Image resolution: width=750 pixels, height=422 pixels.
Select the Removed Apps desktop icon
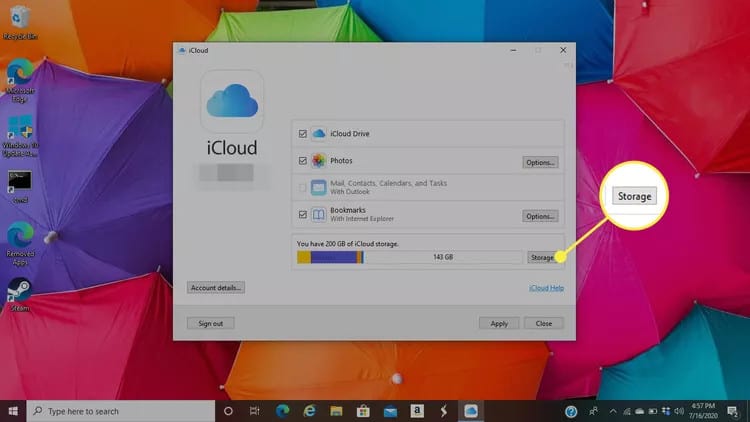tap(20, 243)
